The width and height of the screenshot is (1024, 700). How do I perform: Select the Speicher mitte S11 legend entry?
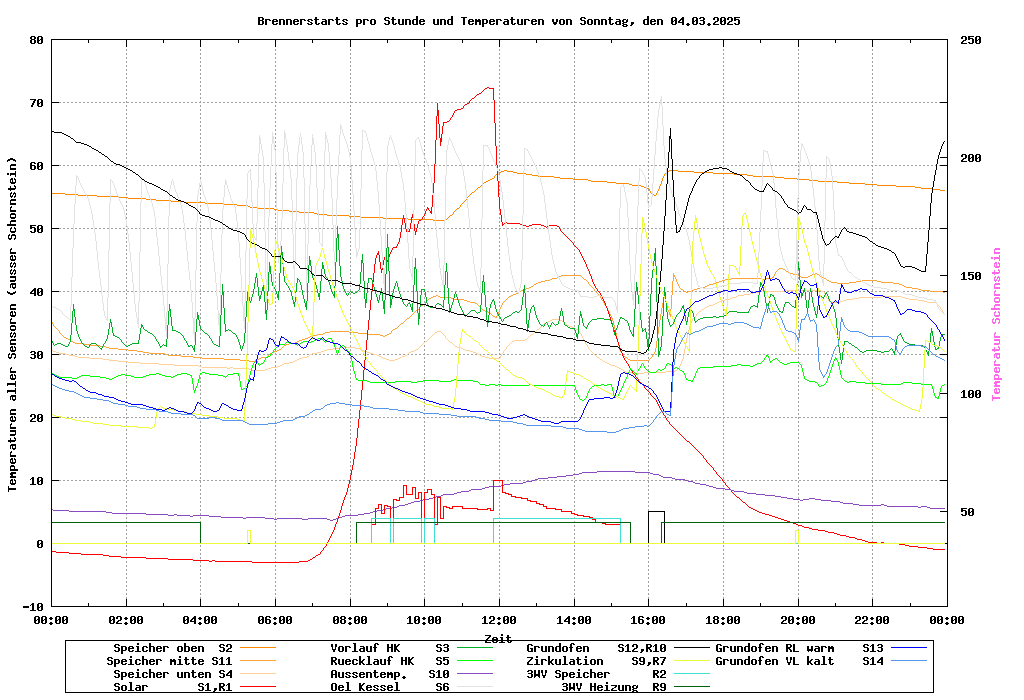pyautogui.click(x=169, y=661)
